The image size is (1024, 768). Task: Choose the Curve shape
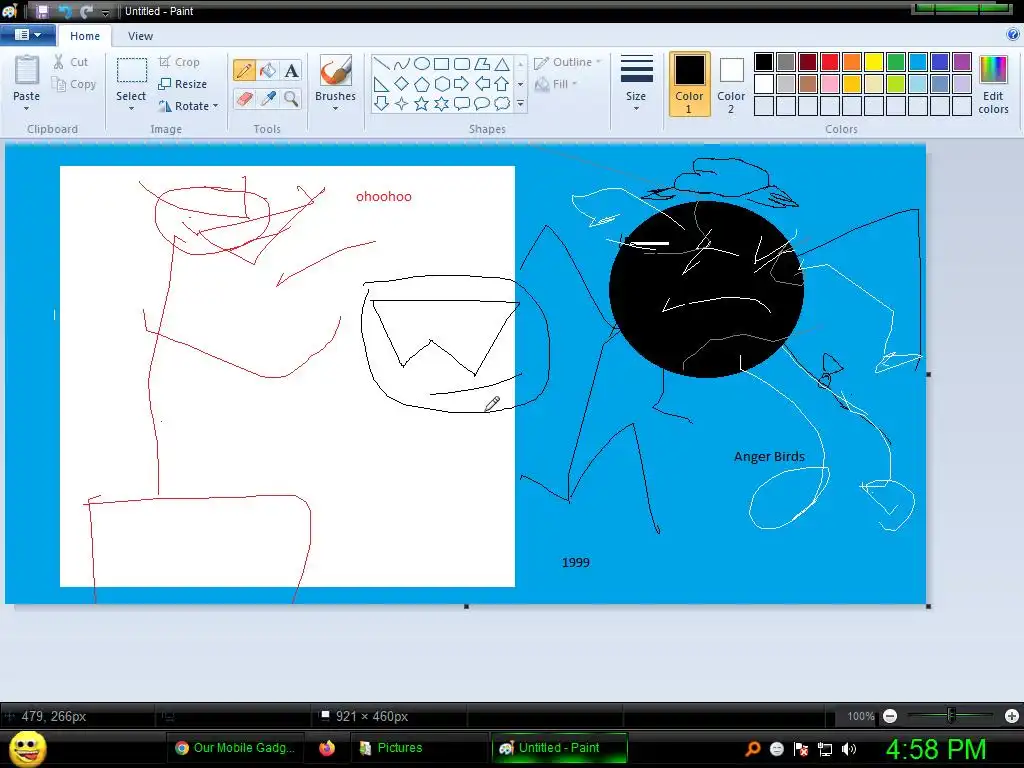coord(402,63)
